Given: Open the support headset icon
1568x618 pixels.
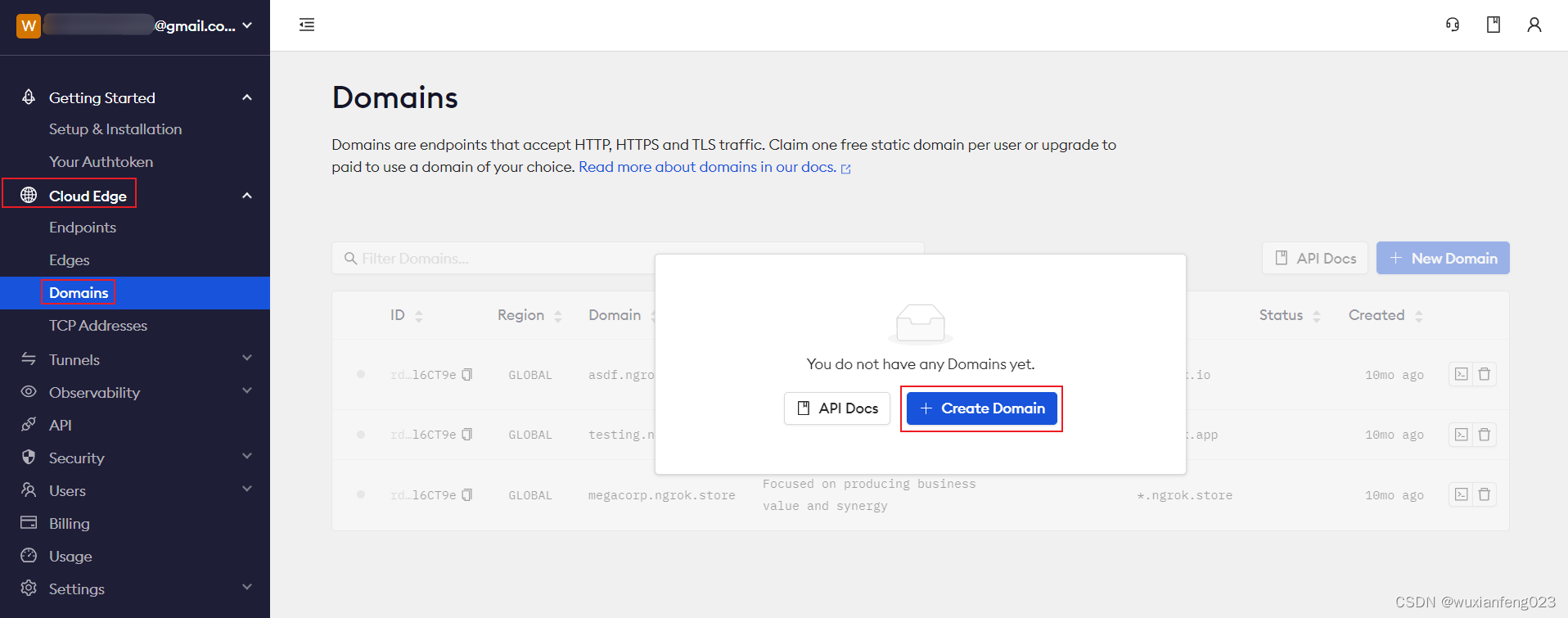Looking at the screenshot, I should [1453, 25].
